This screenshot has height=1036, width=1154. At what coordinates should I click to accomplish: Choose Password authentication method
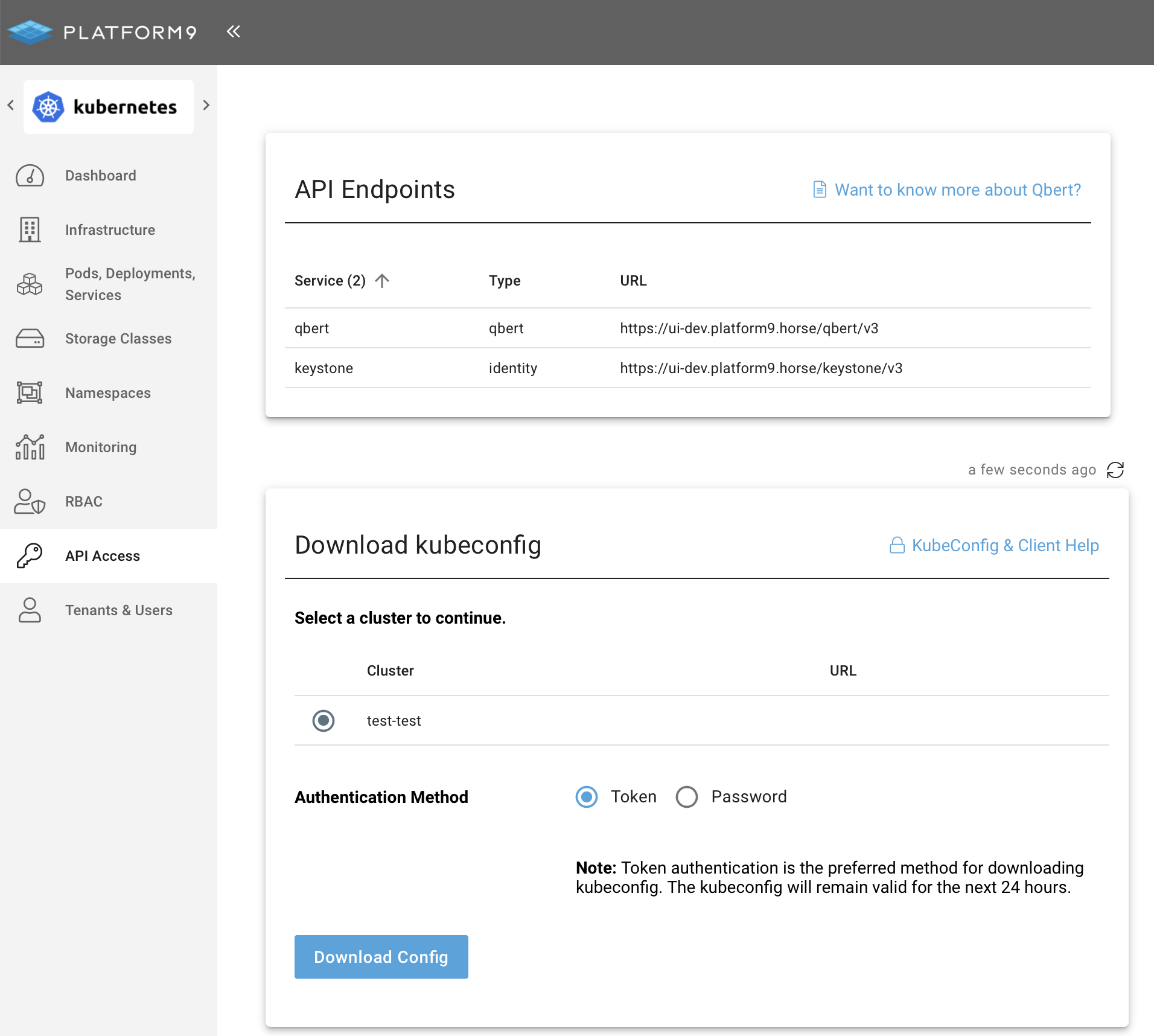[x=687, y=797]
